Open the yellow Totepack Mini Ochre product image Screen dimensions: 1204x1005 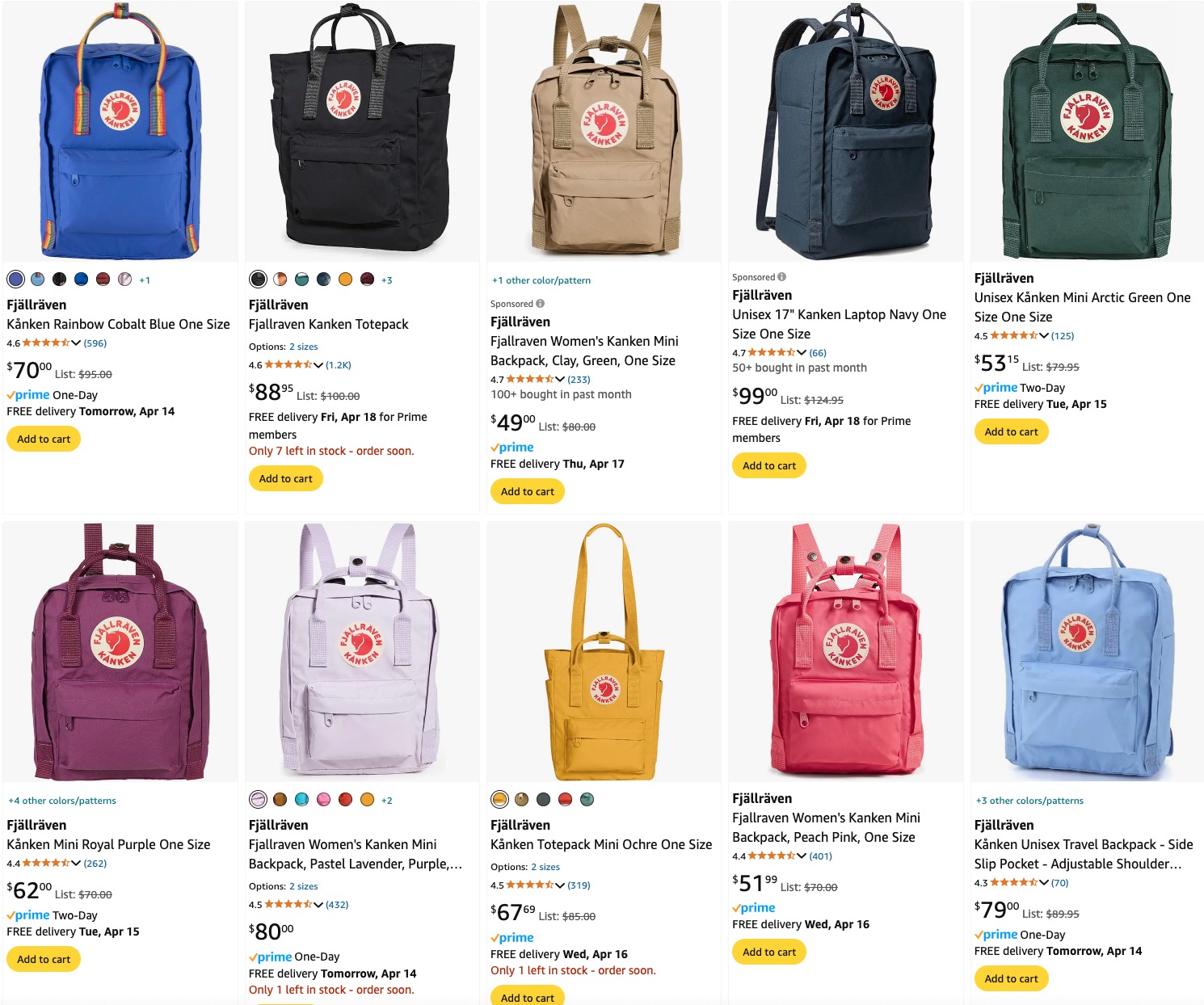tap(604, 651)
